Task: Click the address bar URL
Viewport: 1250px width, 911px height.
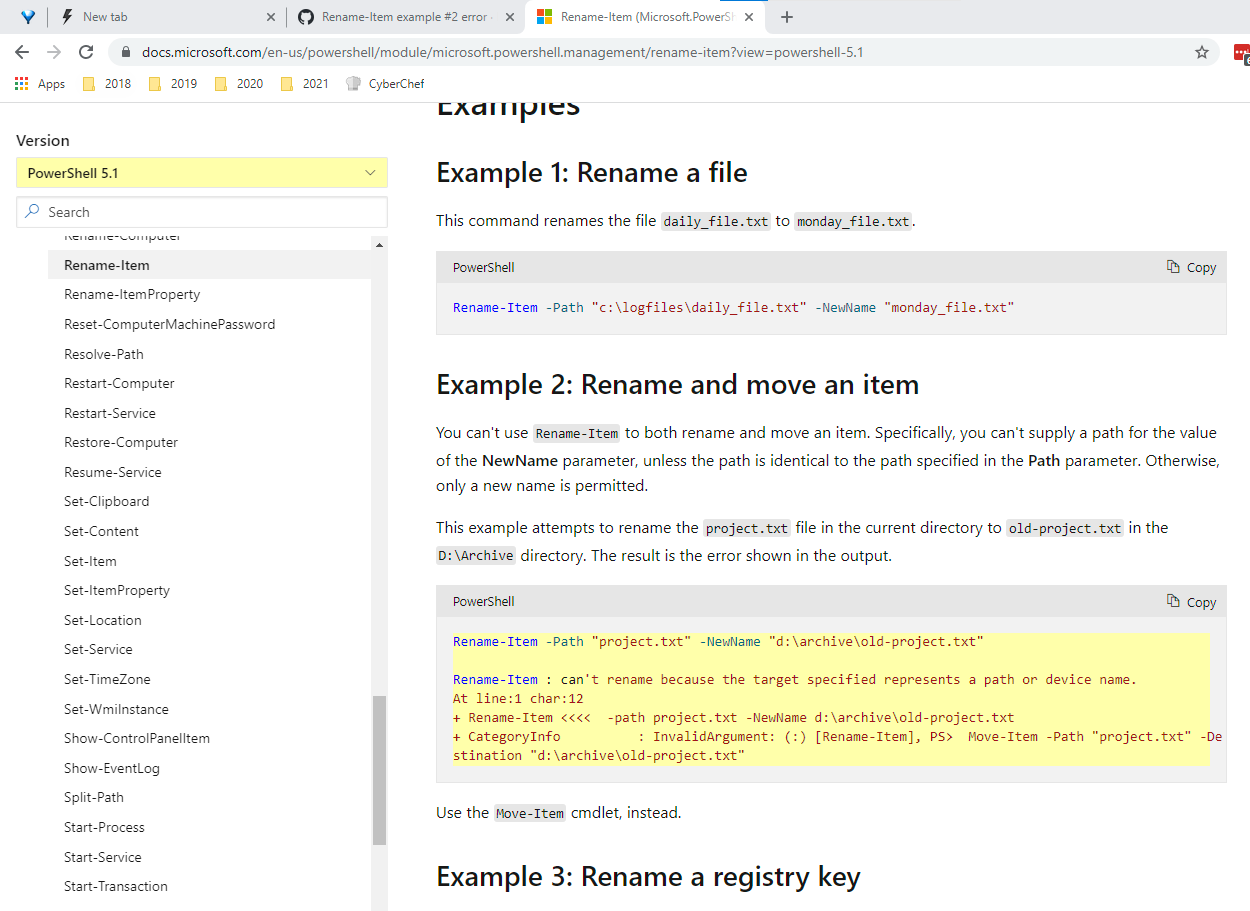Action: [502, 52]
